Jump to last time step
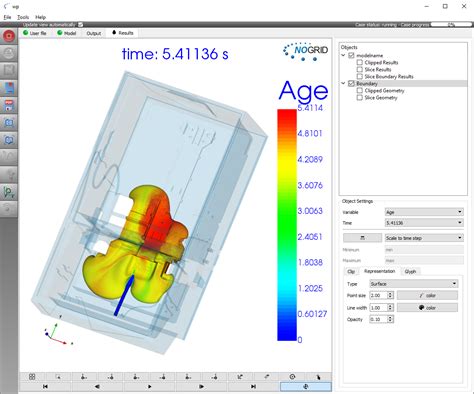This screenshot has width=474, height=394. point(253,386)
